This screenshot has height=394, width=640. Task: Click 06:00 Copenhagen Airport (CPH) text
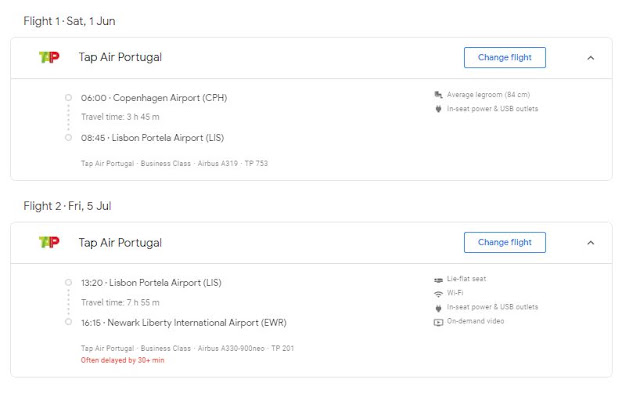[154, 98]
